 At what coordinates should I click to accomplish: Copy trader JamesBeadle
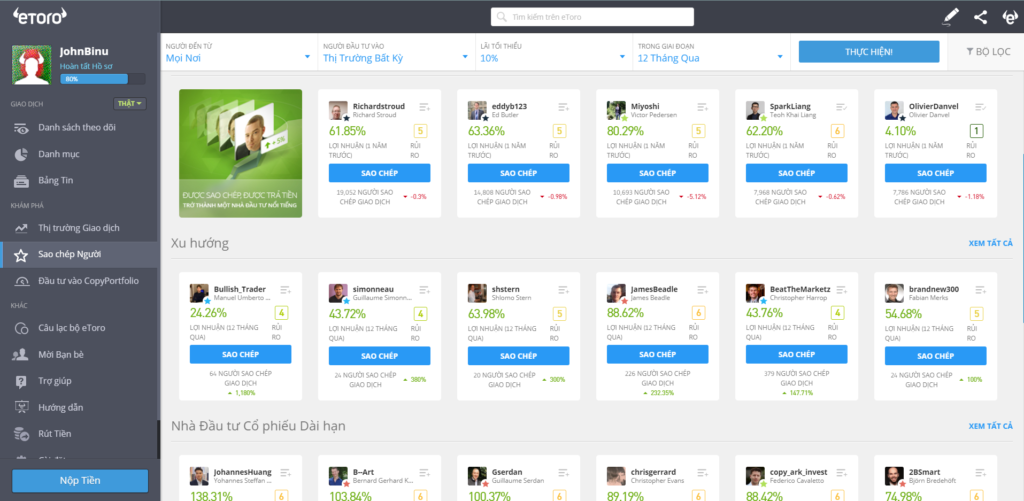pyautogui.click(x=658, y=354)
